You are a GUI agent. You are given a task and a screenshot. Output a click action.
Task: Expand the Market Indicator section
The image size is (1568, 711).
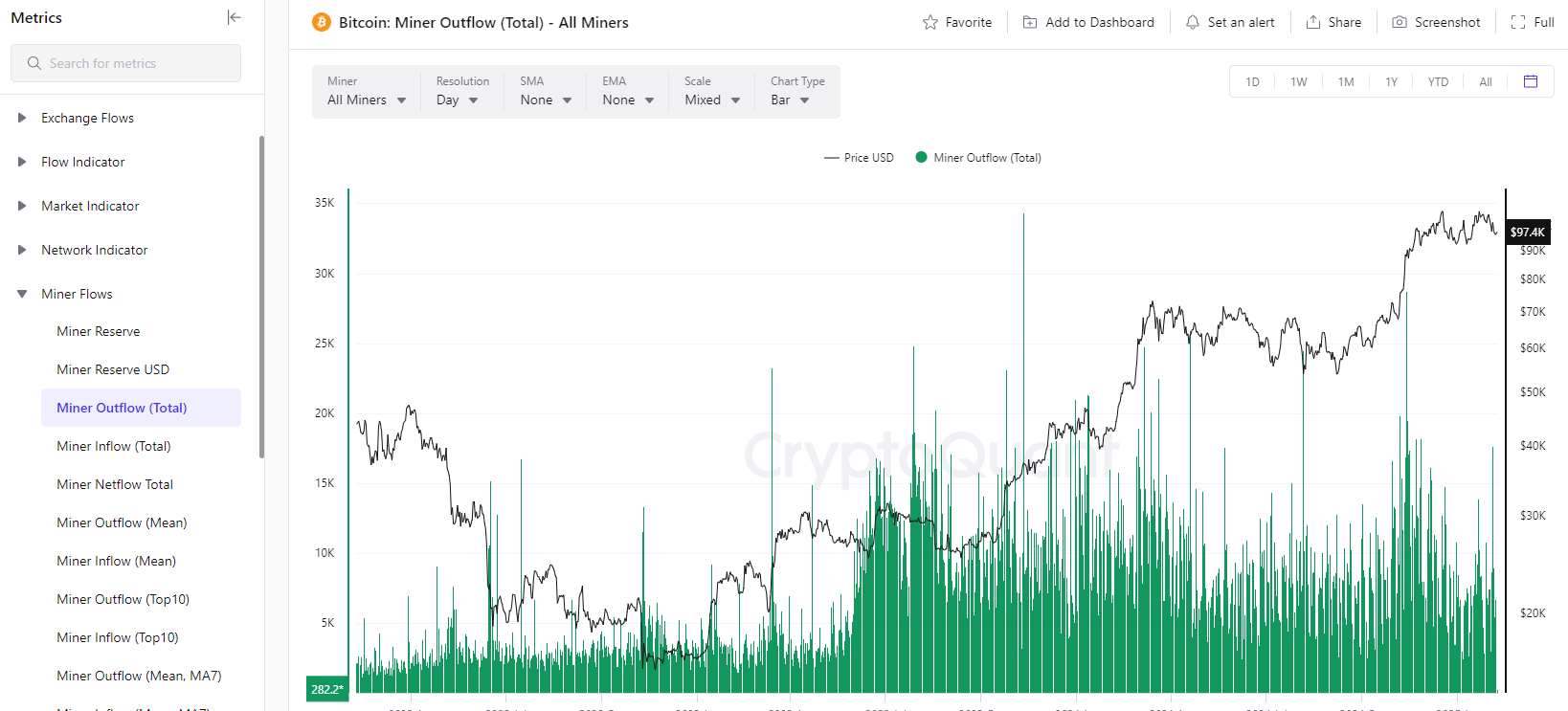pos(22,206)
